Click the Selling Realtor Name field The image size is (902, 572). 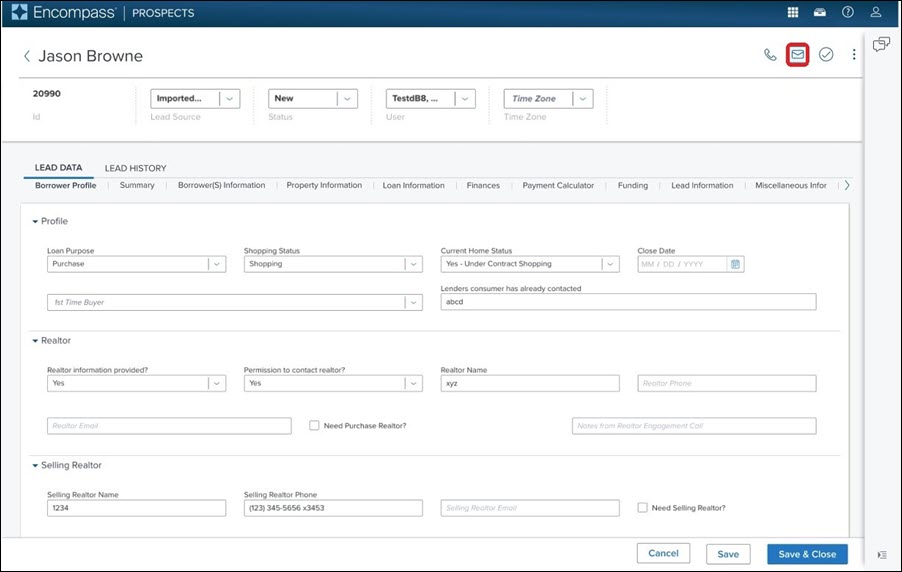pos(136,508)
